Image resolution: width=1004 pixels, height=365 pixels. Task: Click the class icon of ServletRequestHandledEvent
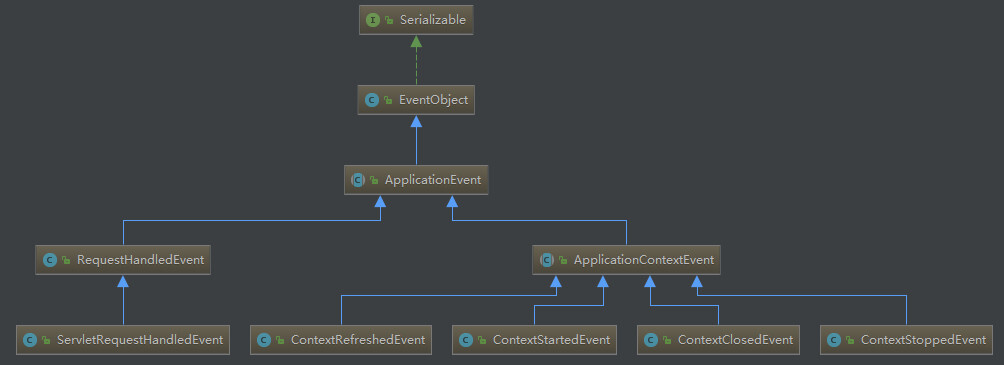(29, 340)
